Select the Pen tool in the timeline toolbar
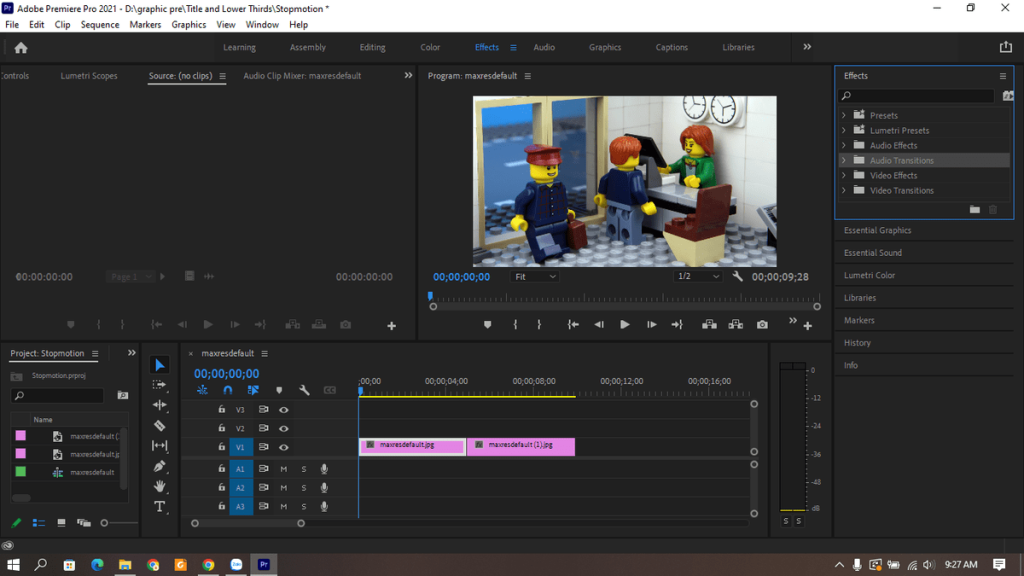Image resolution: width=1024 pixels, height=576 pixels. 160,465
